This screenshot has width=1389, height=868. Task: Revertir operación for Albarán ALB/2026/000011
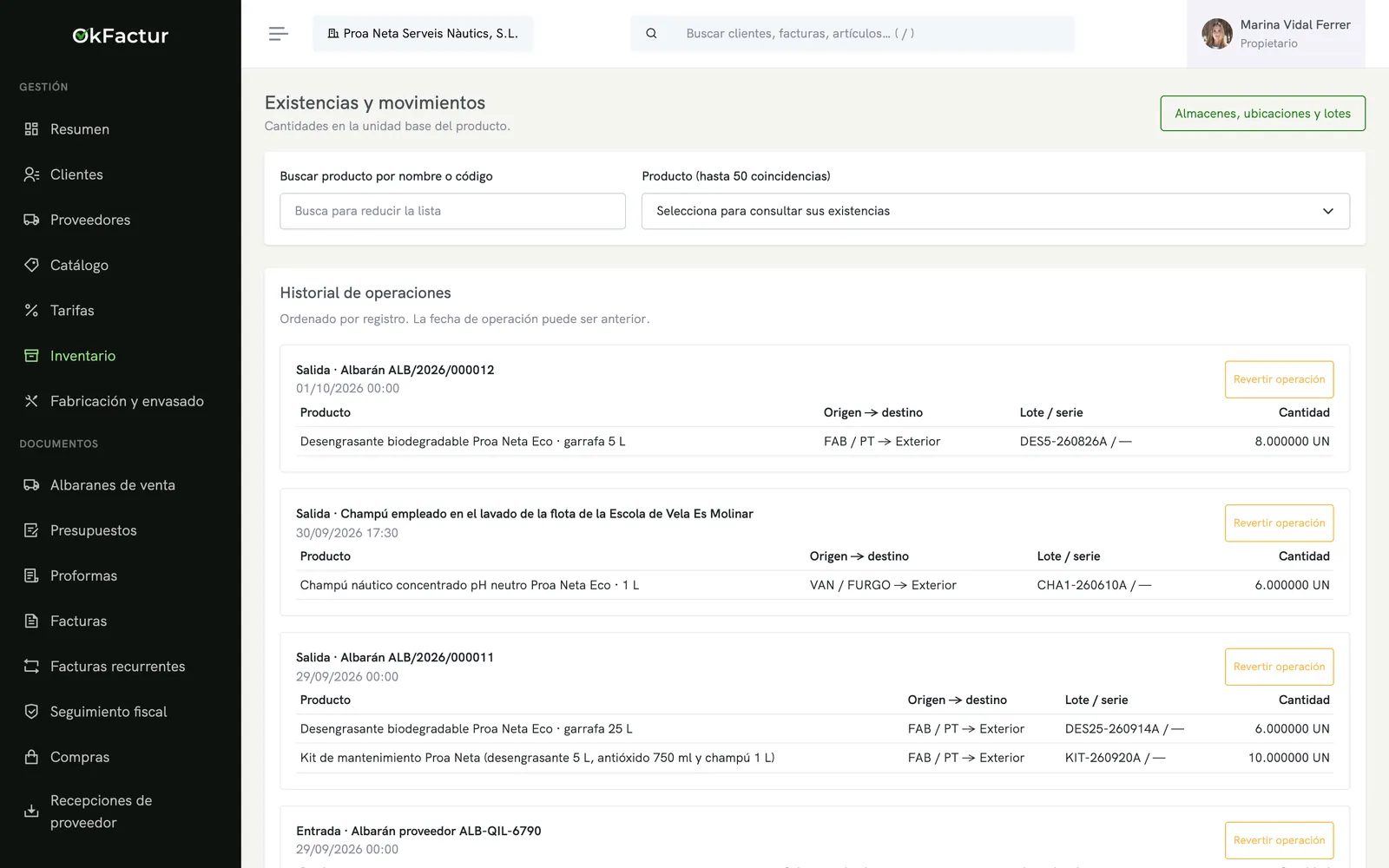tap(1279, 667)
